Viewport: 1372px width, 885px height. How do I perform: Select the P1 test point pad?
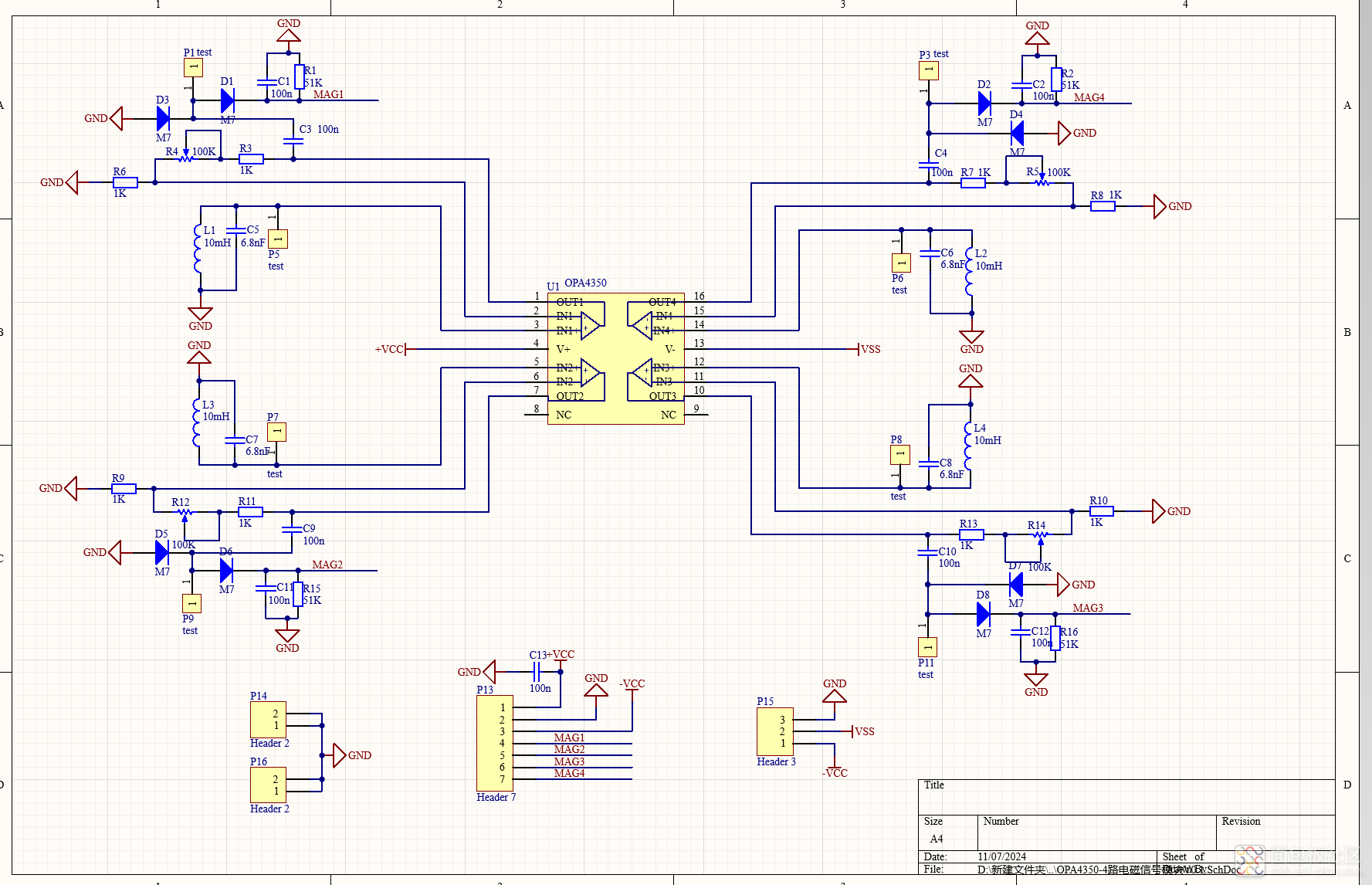193,67
